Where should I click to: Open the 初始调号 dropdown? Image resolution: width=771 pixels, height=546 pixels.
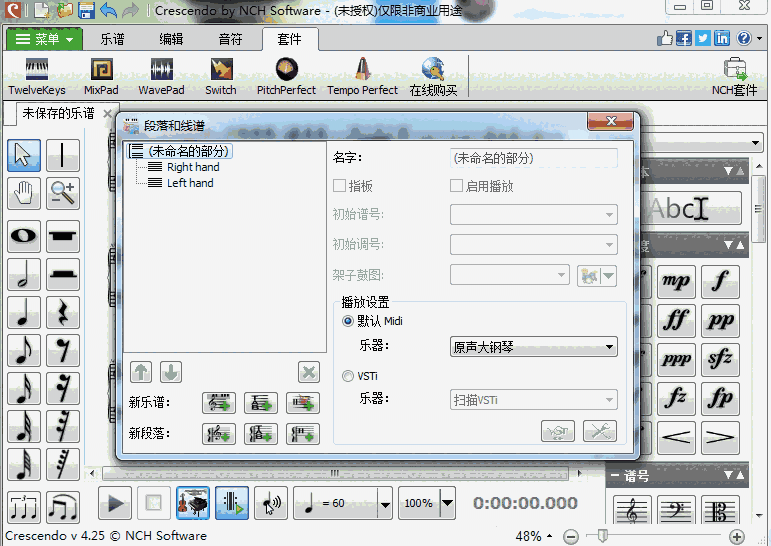pos(534,244)
